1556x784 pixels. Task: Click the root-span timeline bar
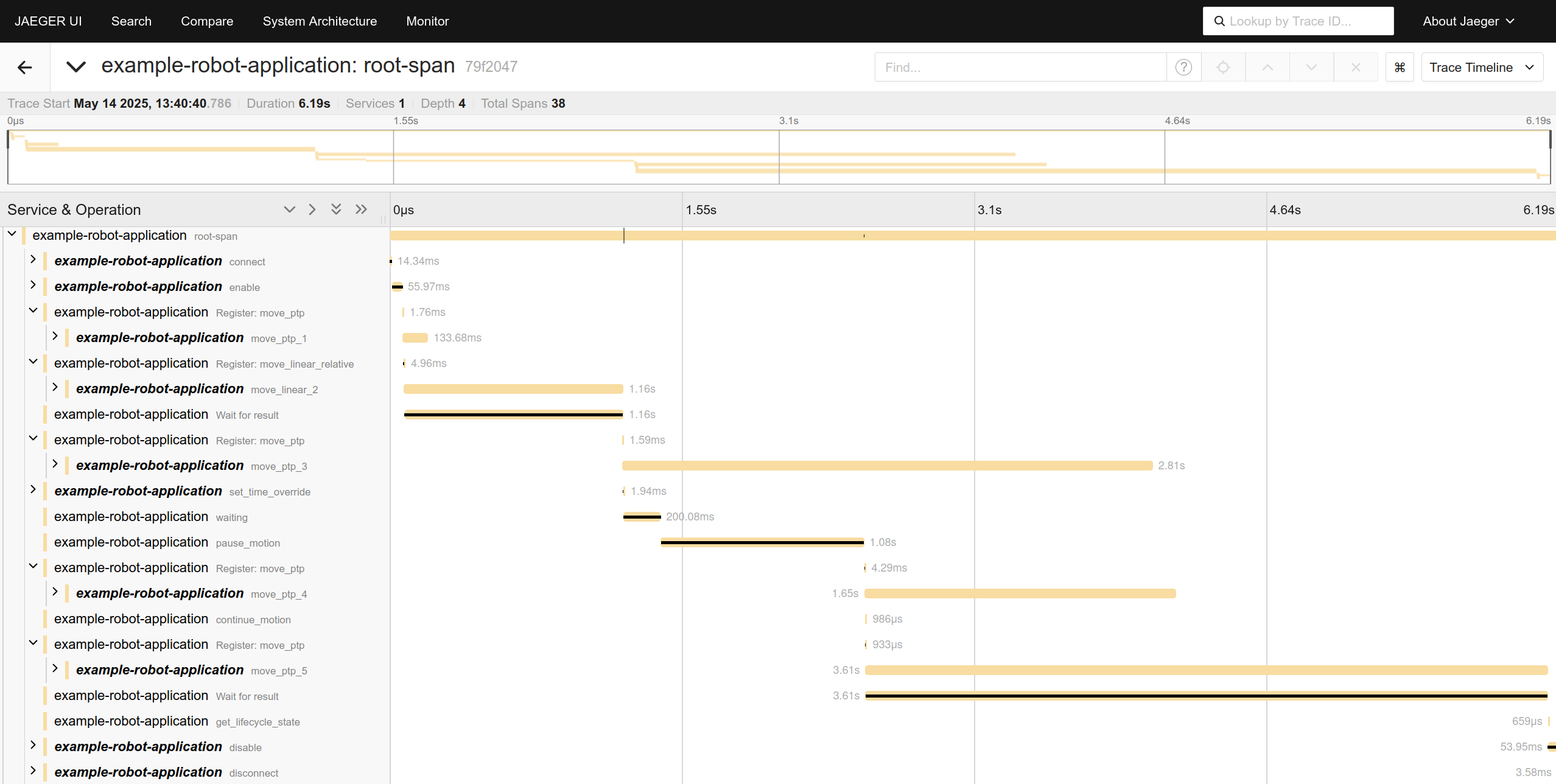[x=973, y=236]
